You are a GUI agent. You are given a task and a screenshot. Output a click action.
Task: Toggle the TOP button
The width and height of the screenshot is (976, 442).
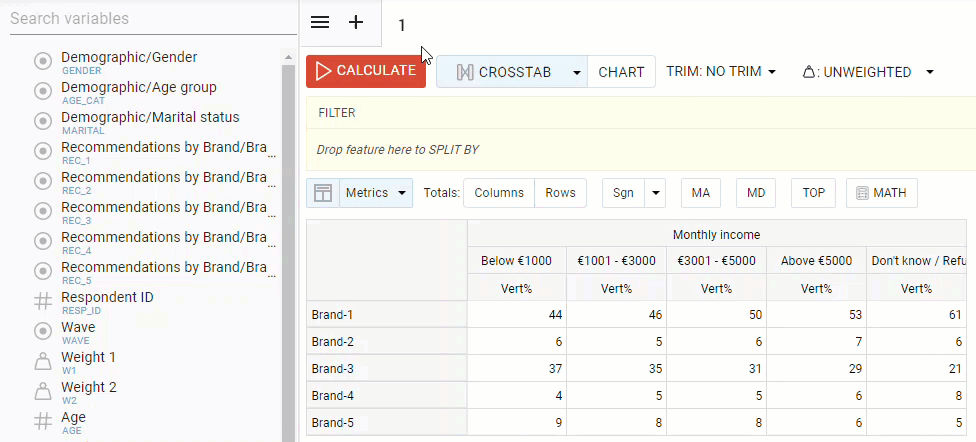coord(813,193)
